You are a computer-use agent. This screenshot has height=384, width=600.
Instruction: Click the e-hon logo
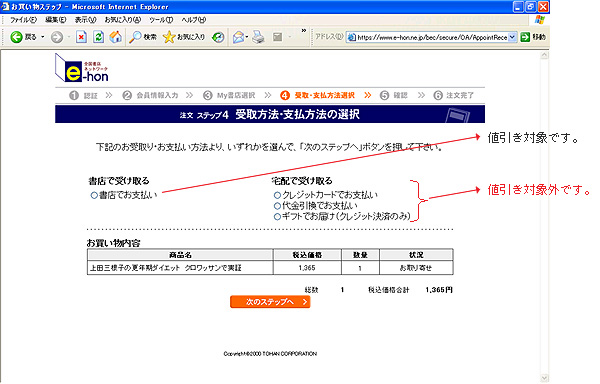point(82,68)
